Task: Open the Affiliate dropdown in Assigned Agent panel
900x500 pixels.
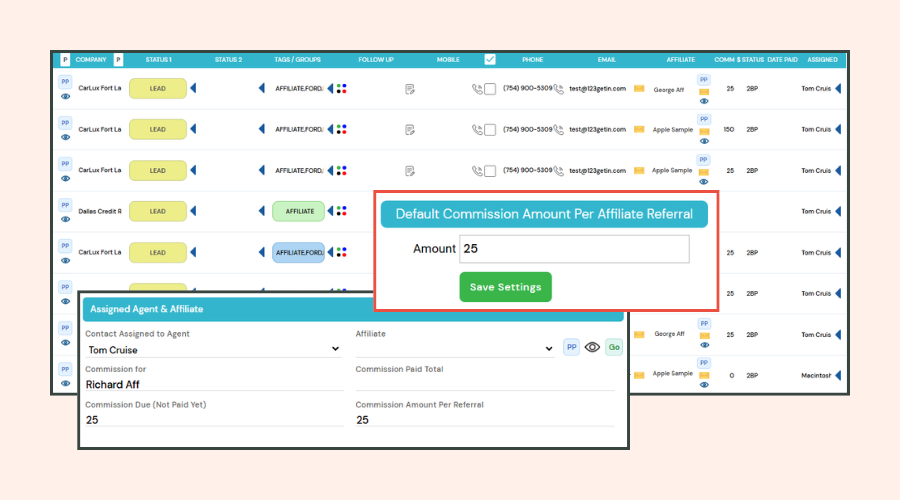Action: coord(455,348)
